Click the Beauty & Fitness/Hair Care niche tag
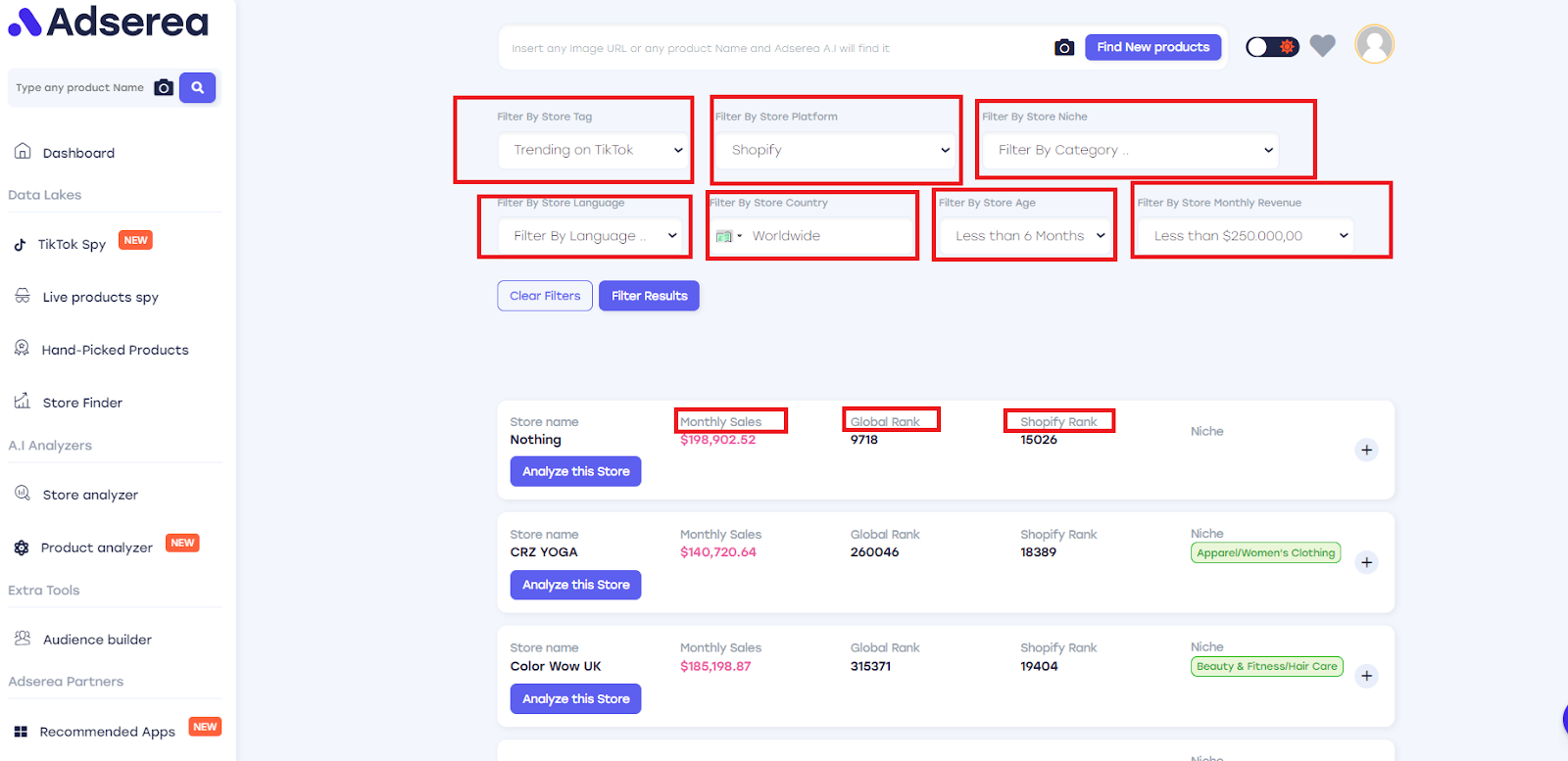This screenshot has width=1568, height=761. click(x=1267, y=667)
